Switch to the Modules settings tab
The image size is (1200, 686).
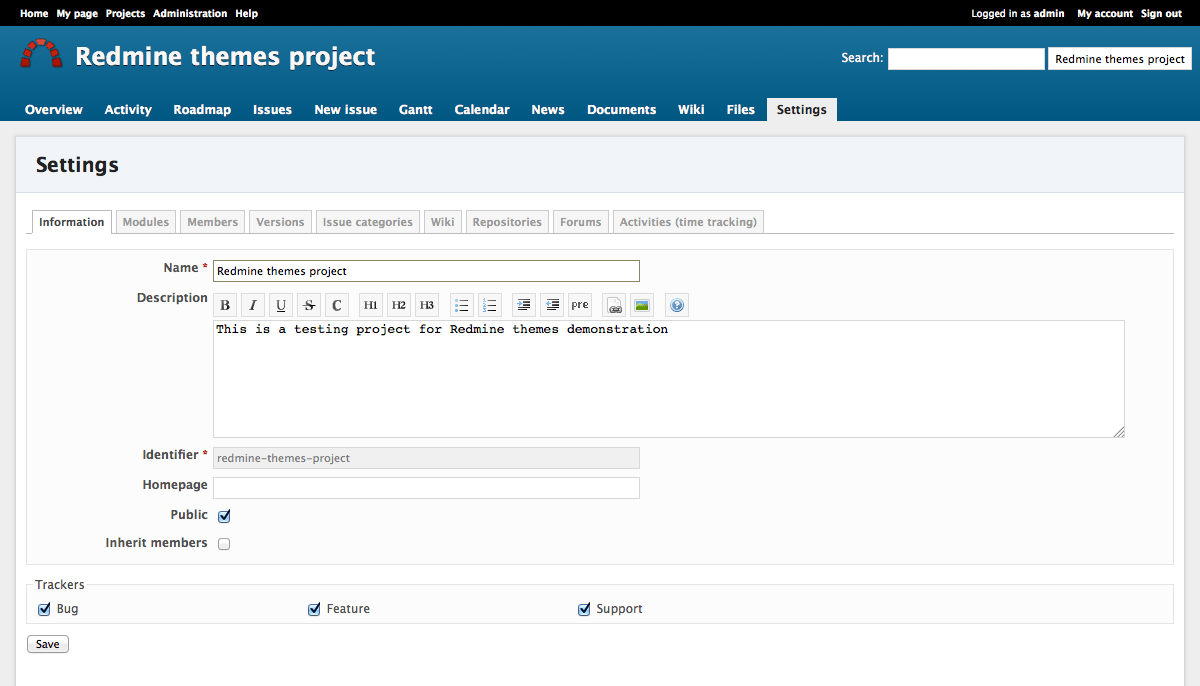pyautogui.click(x=146, y=222)
